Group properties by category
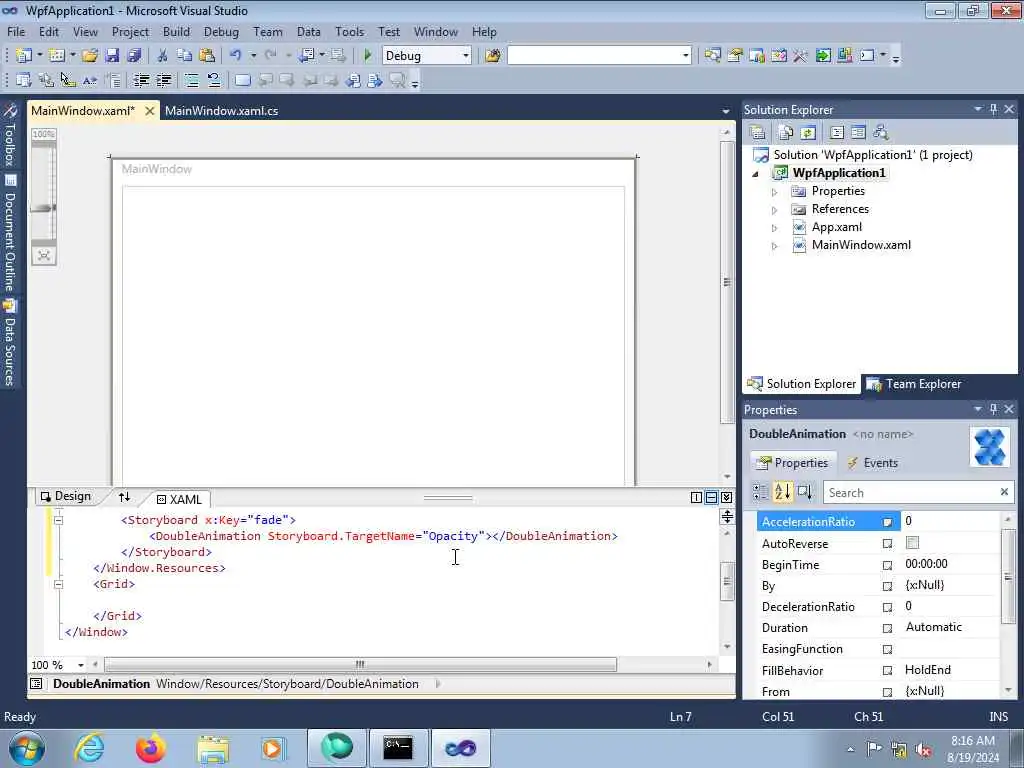 tap(760, 492)
